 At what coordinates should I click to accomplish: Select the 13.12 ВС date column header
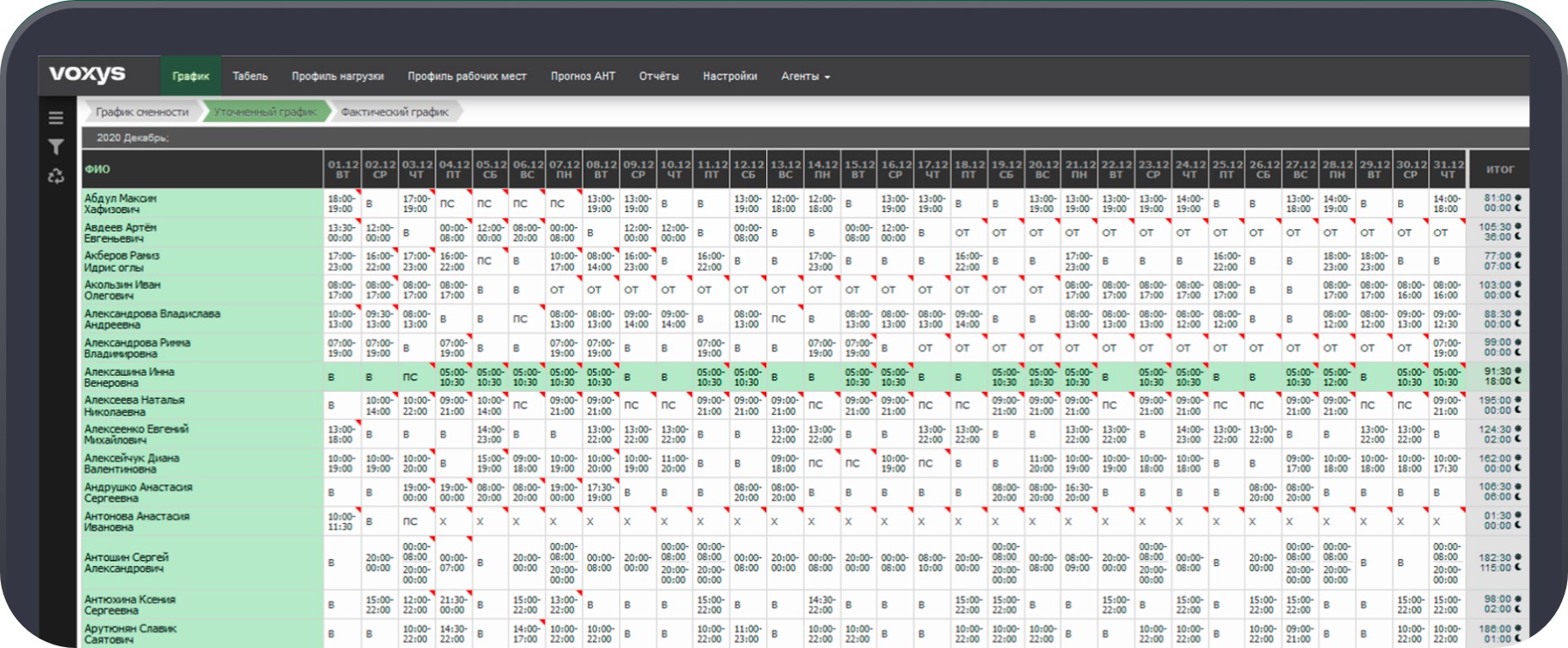(x=786, y=169)
